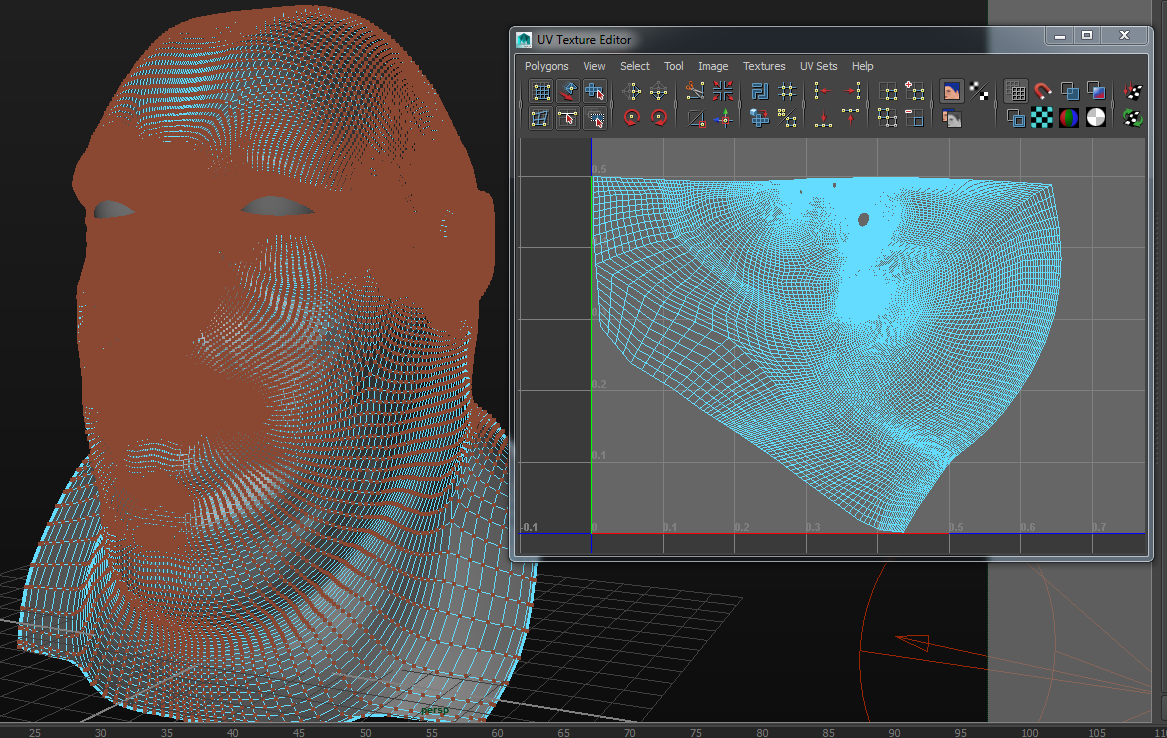The width and height of the screenshot is (1167, 738).
Task: Toggle shaded UV display
Action: click(x=1070, y=92)
